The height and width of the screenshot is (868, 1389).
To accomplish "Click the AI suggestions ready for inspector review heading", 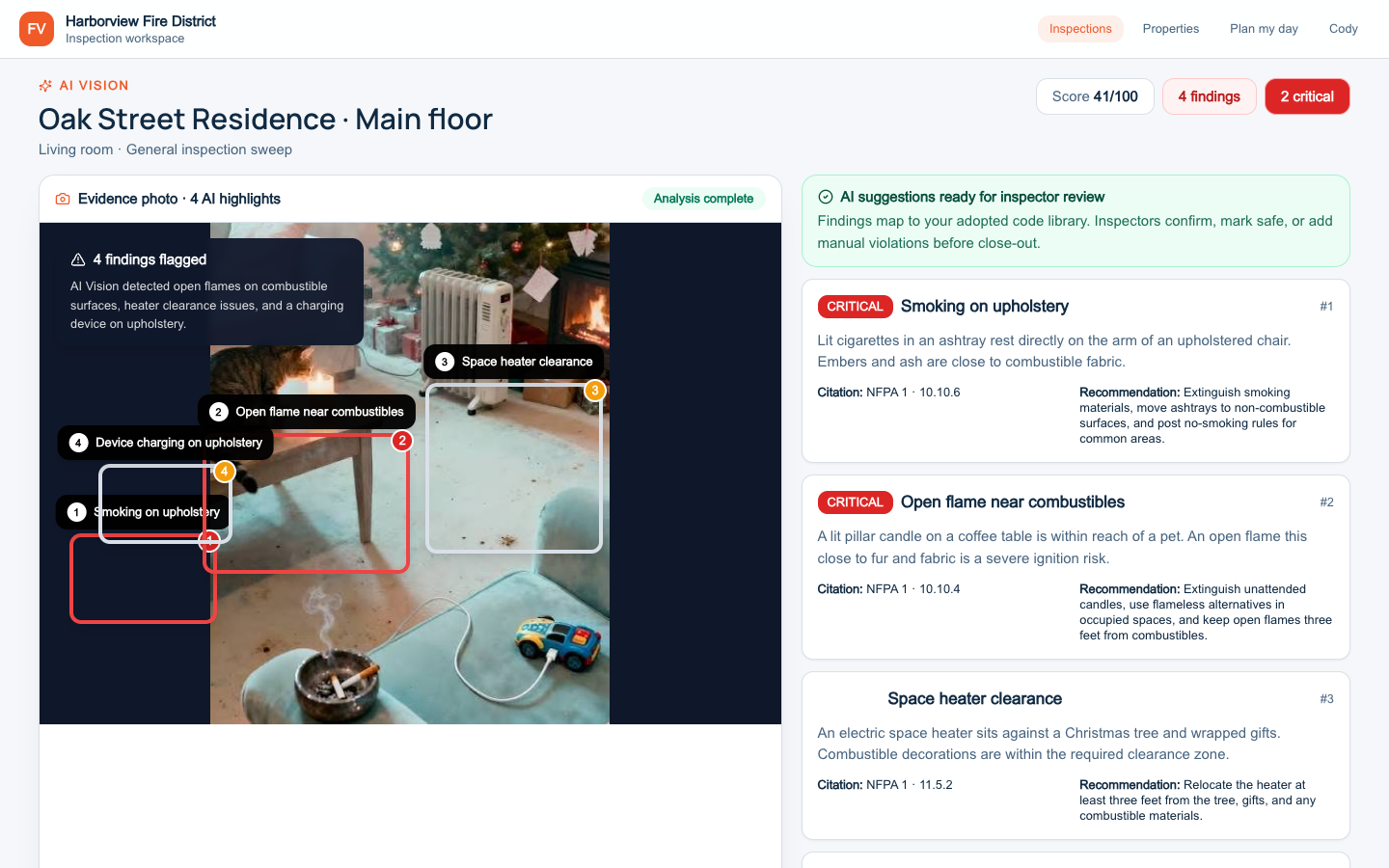I will click(972, 197).
